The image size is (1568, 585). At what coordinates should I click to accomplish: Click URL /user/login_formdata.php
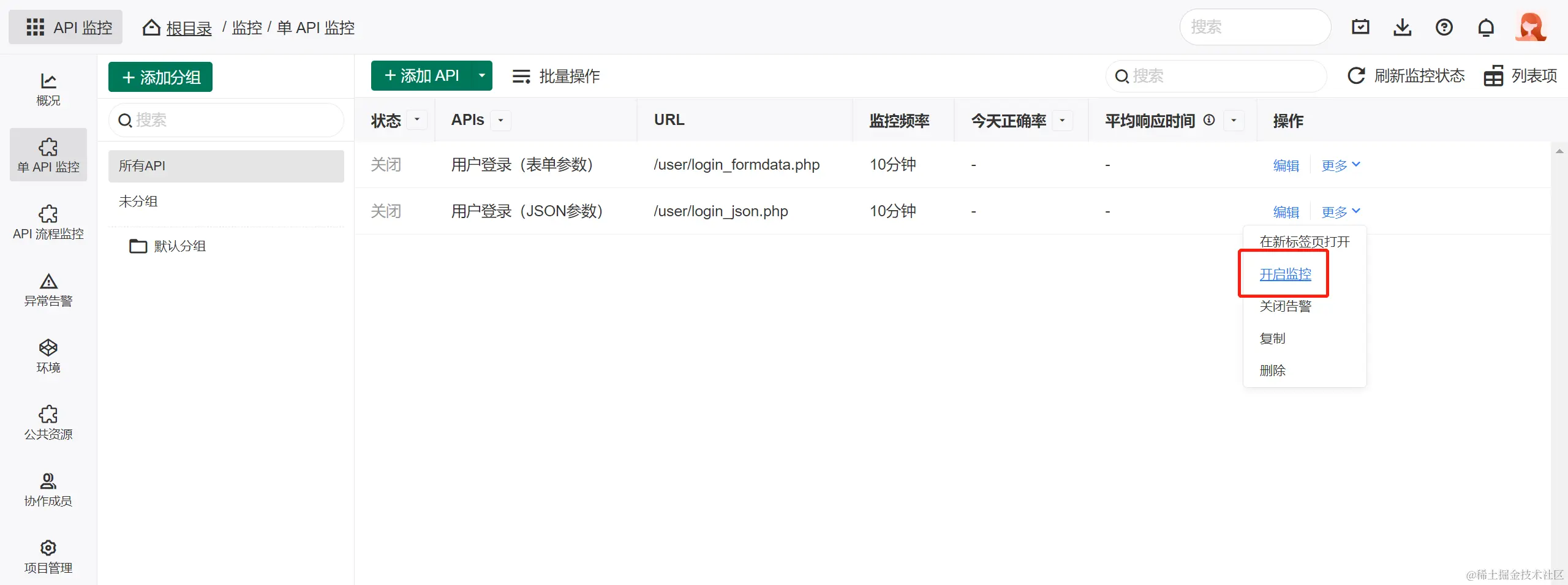(x=736, y=165)
